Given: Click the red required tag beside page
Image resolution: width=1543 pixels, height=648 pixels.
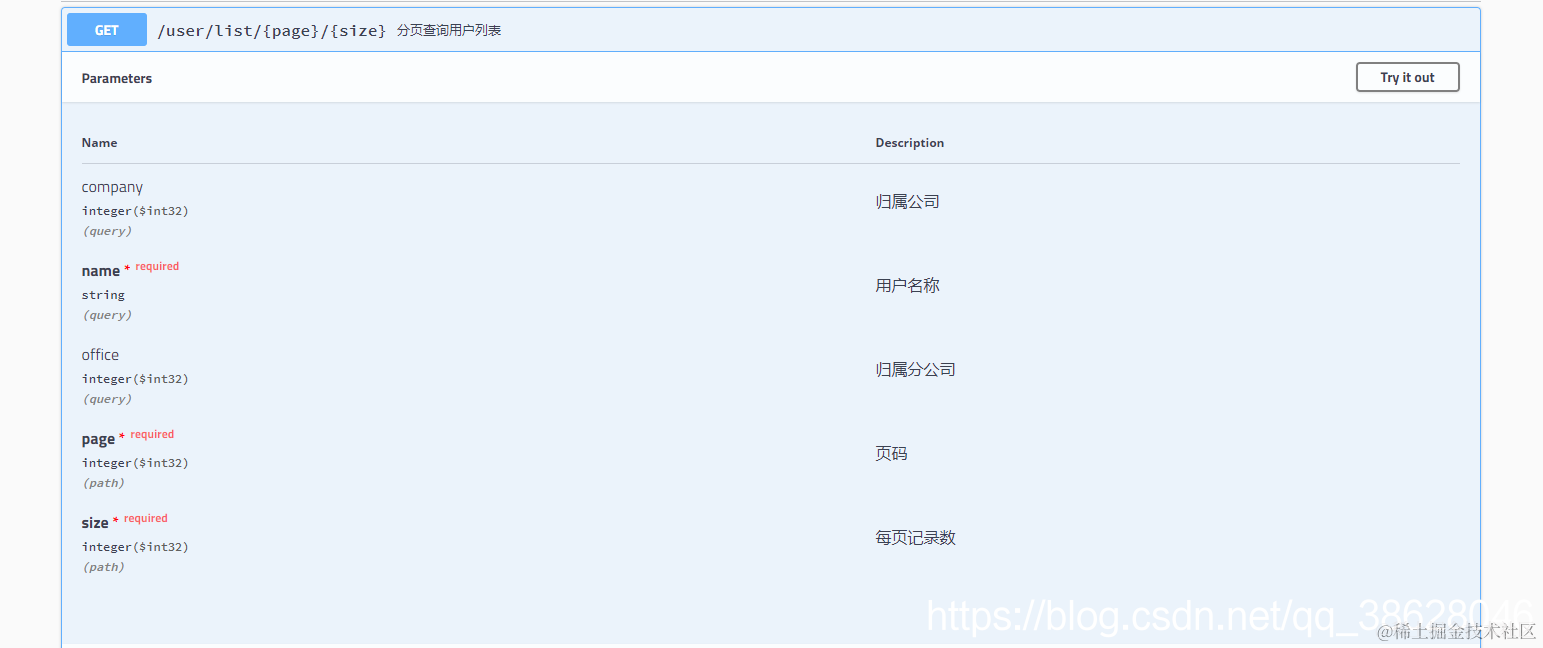Looking at the screenshot, I should pos(151,434).
